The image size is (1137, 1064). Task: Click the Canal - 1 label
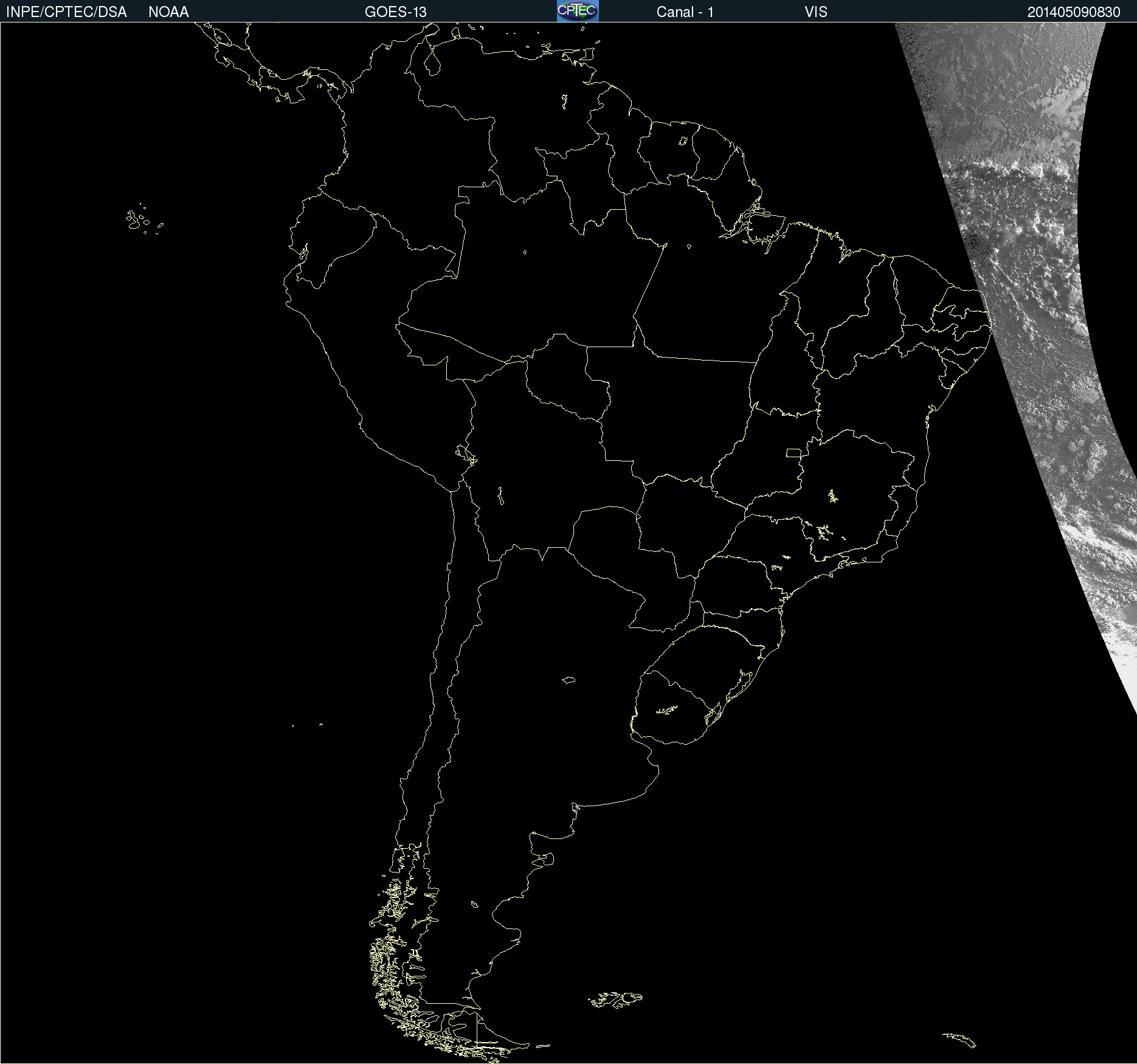pyautogui.click(x=685, y=12)
